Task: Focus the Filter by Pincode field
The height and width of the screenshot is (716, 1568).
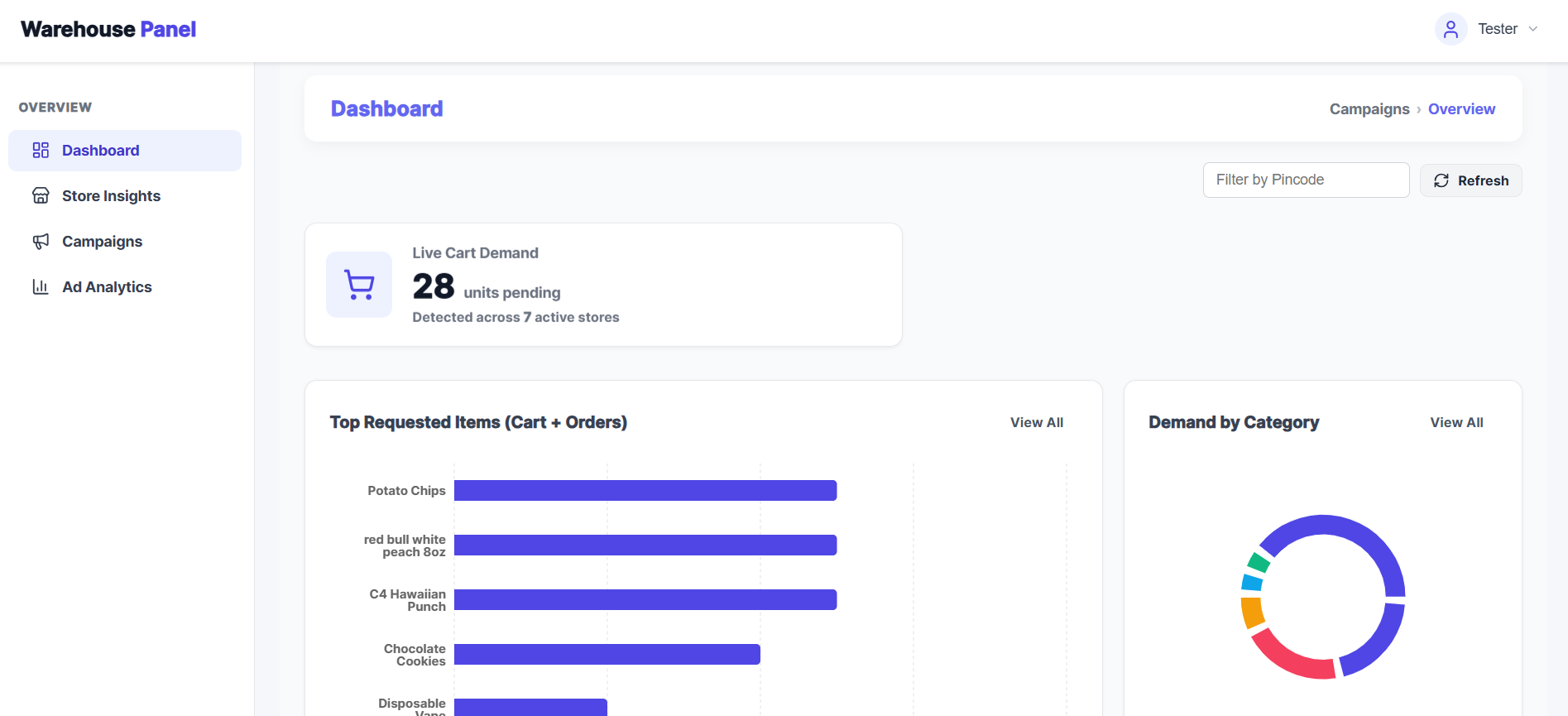Action: click(x=1306, y=180)
